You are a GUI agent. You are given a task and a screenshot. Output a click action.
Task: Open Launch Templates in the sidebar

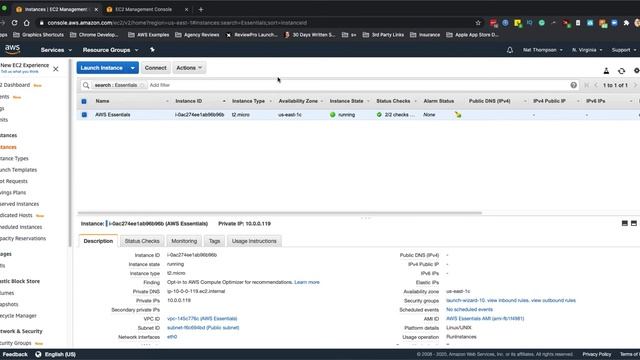[18, 170]
